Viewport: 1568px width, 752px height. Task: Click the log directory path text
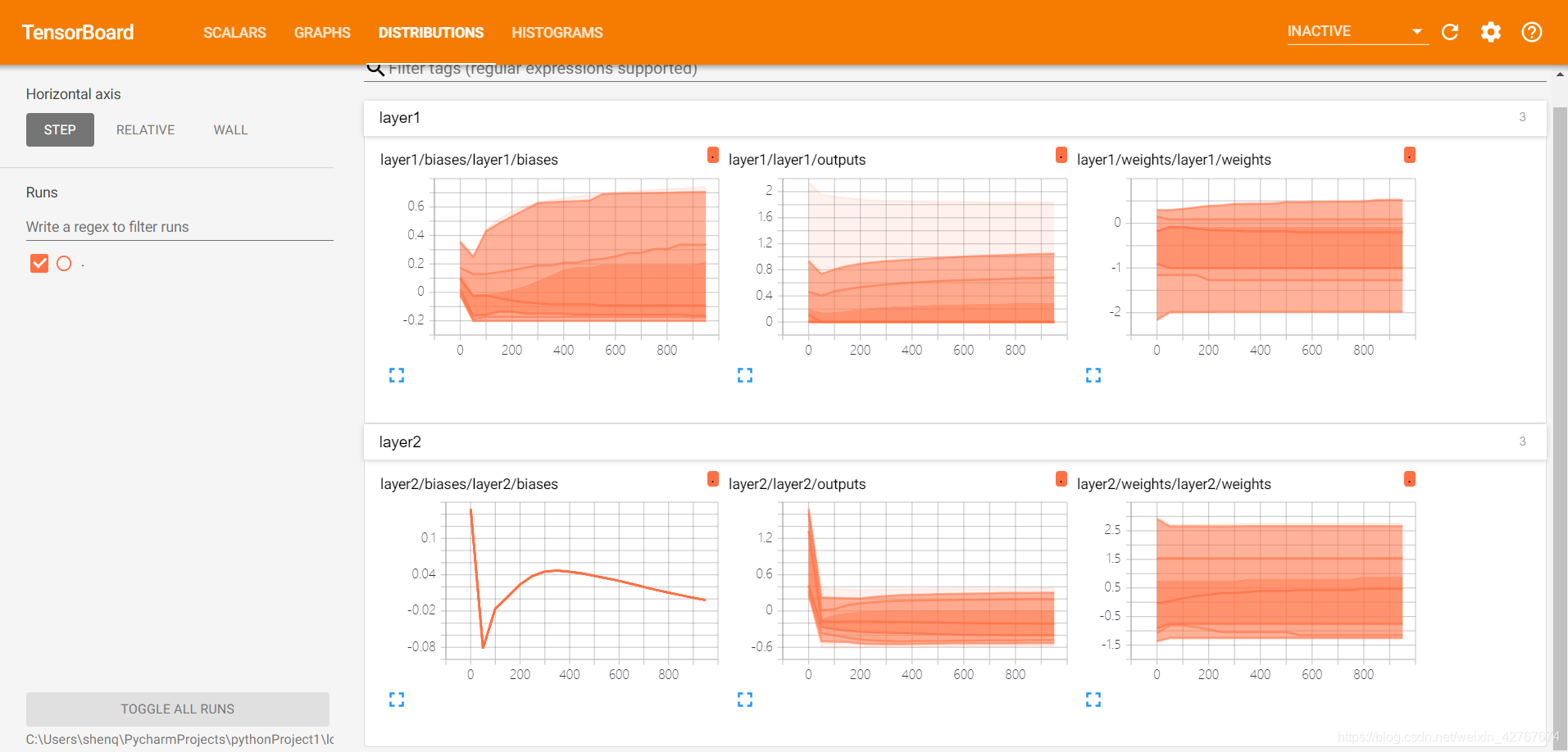point(180,739)
